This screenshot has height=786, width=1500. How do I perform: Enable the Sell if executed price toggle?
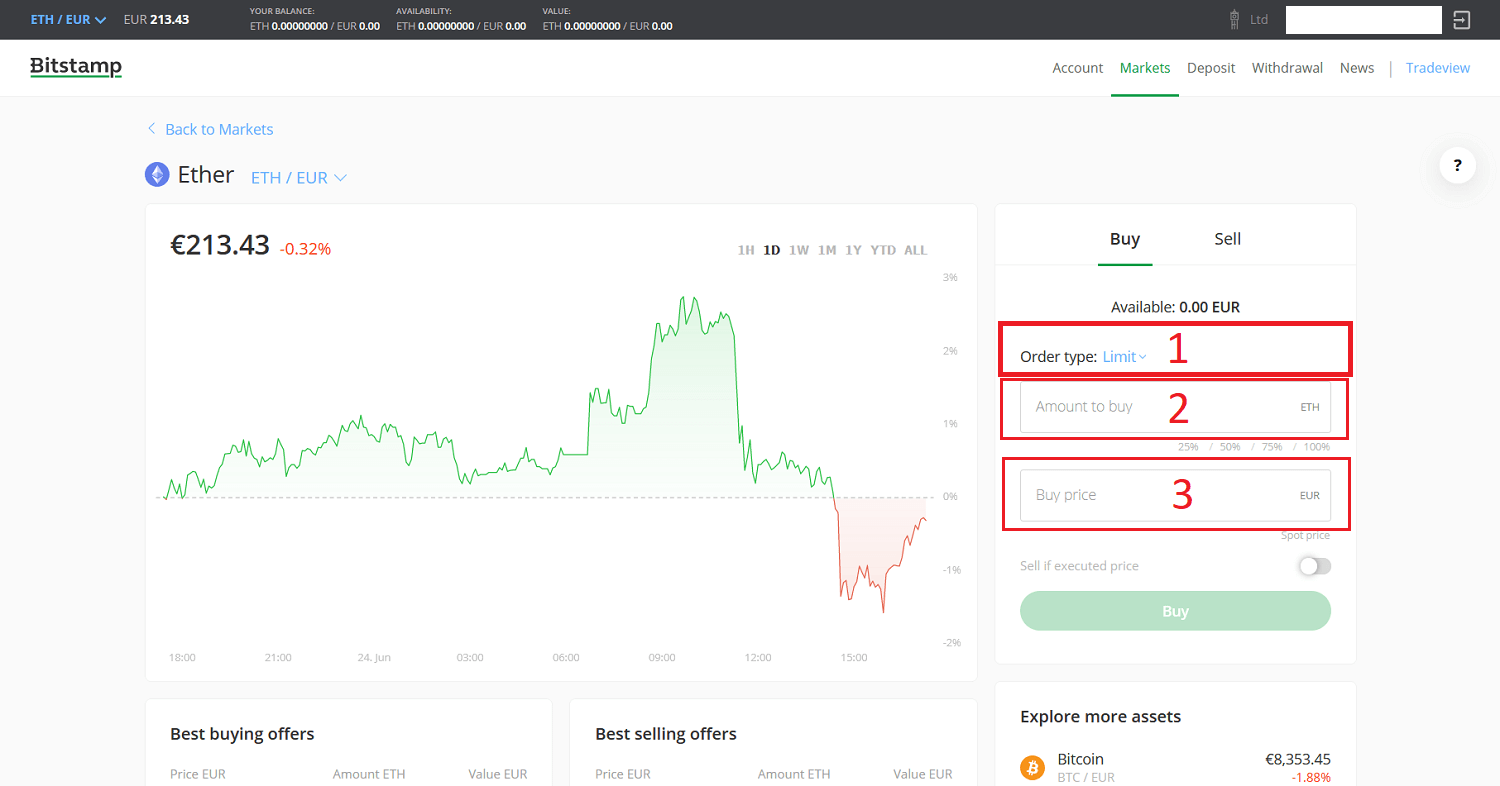(1315, 566)
